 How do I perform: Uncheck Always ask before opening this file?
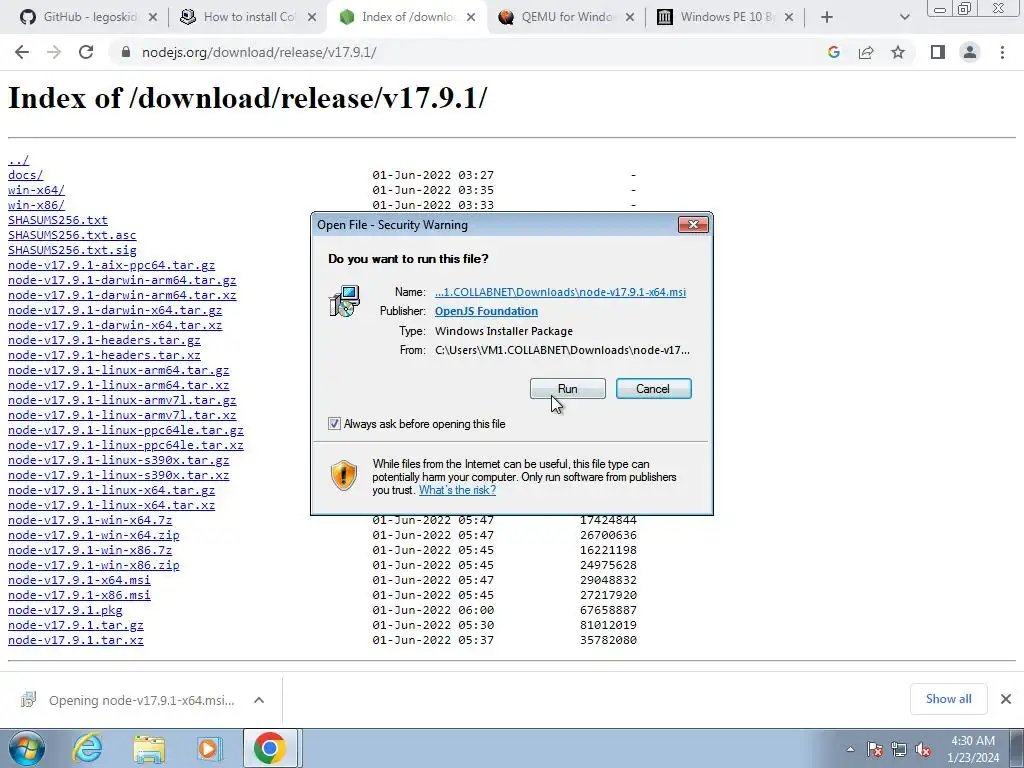click(x=334, y=424)
